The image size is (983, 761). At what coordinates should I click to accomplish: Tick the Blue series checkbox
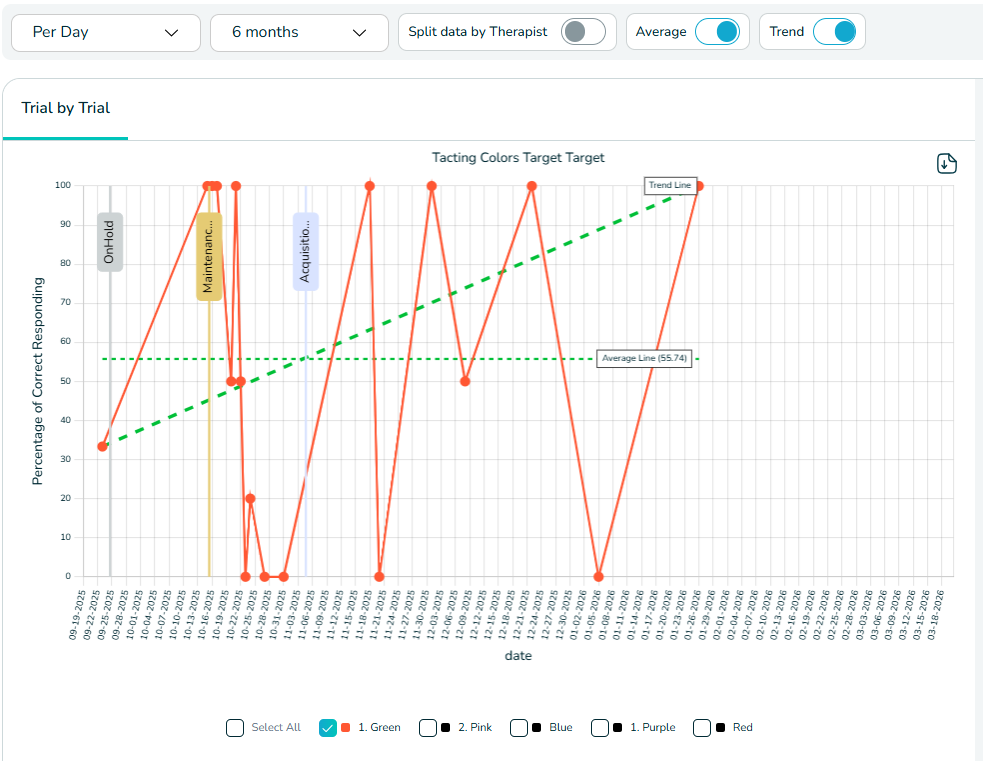coord(519,728)
